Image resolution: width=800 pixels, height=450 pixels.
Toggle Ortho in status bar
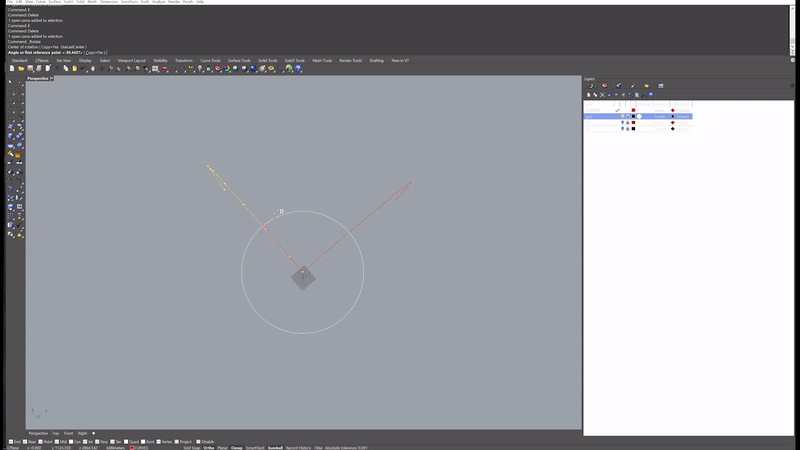pos(209,448)
